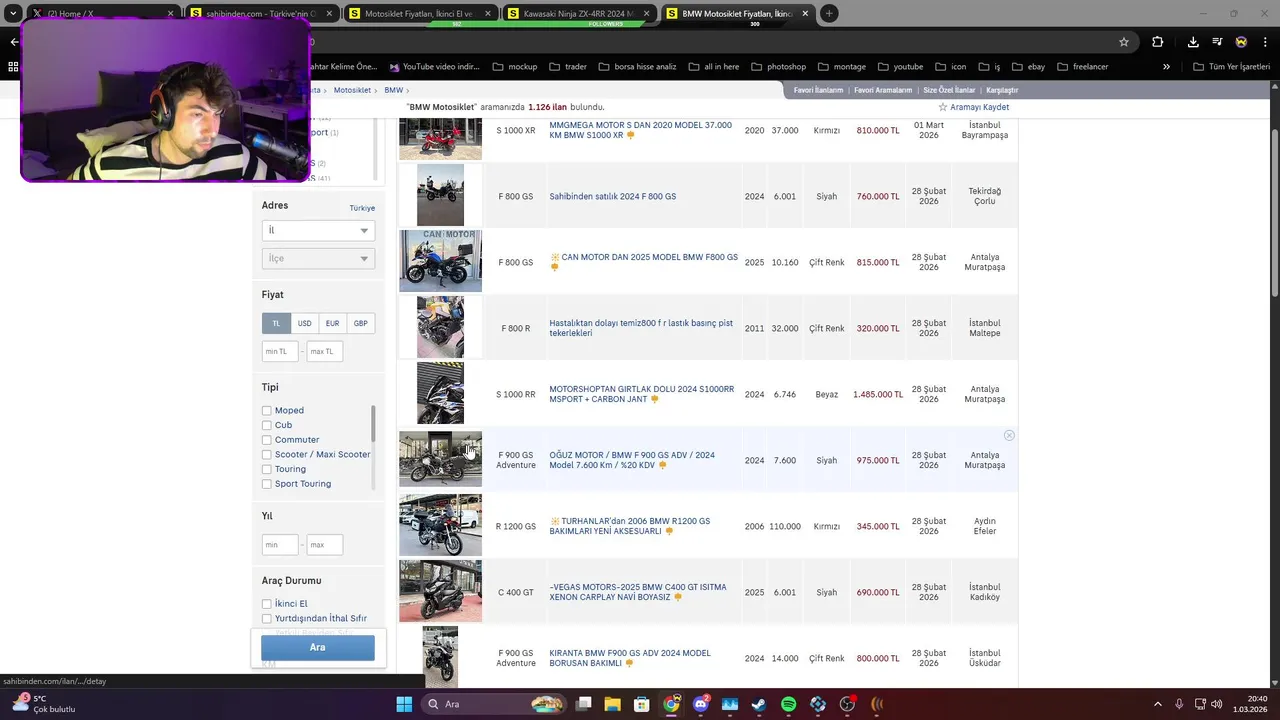The image size is (1280, 720).
Task: Click the Ara search button in the filter panel
Action: click(318, 647)
